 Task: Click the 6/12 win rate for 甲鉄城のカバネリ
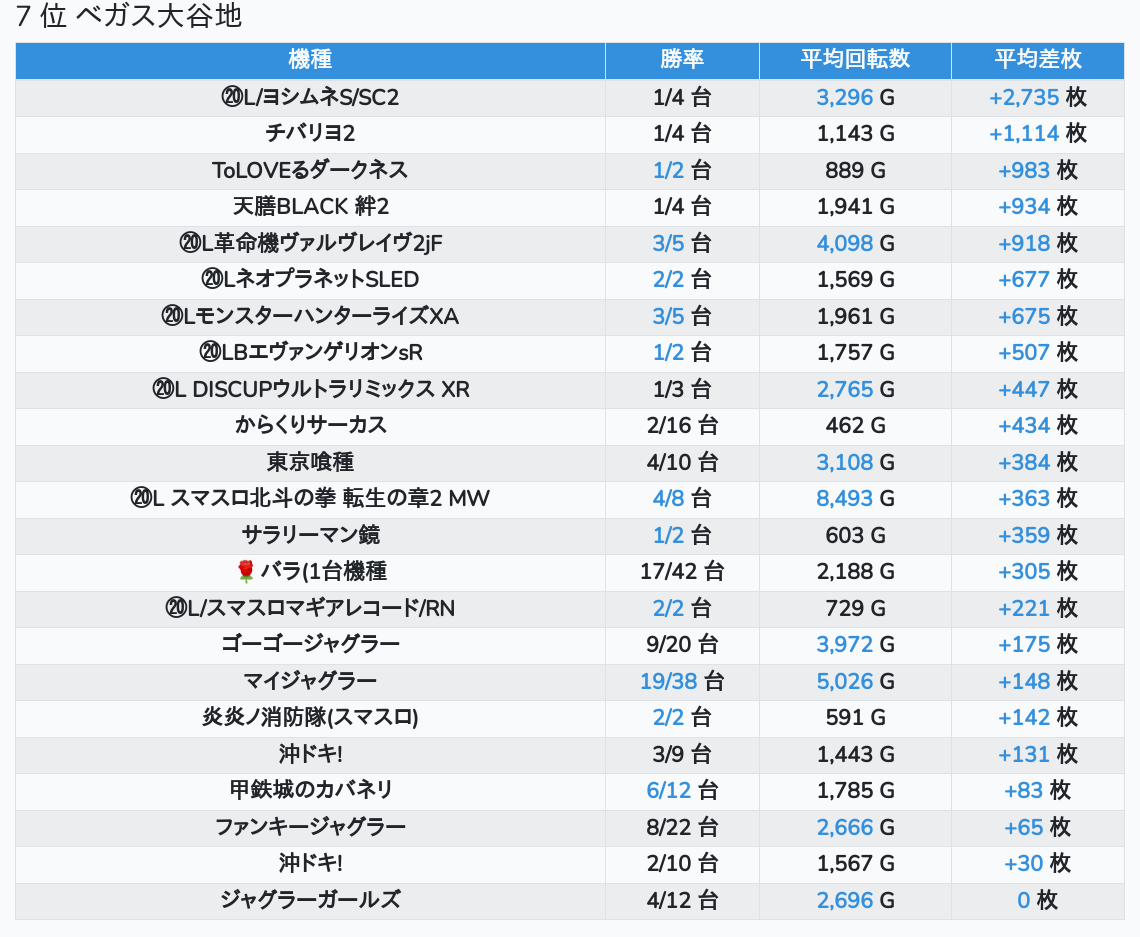669,790
